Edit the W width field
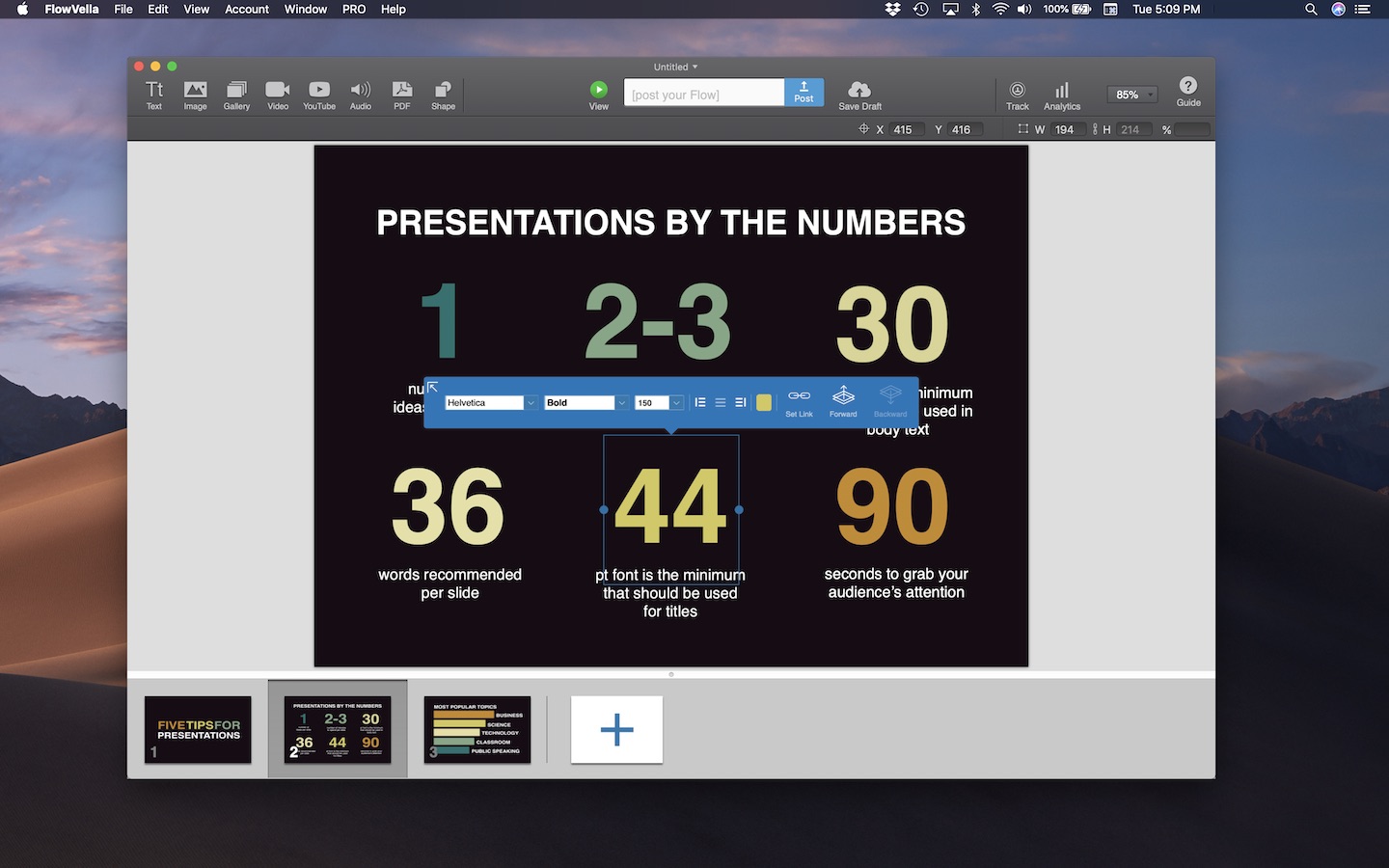1389x868 pixels. 1069,129
